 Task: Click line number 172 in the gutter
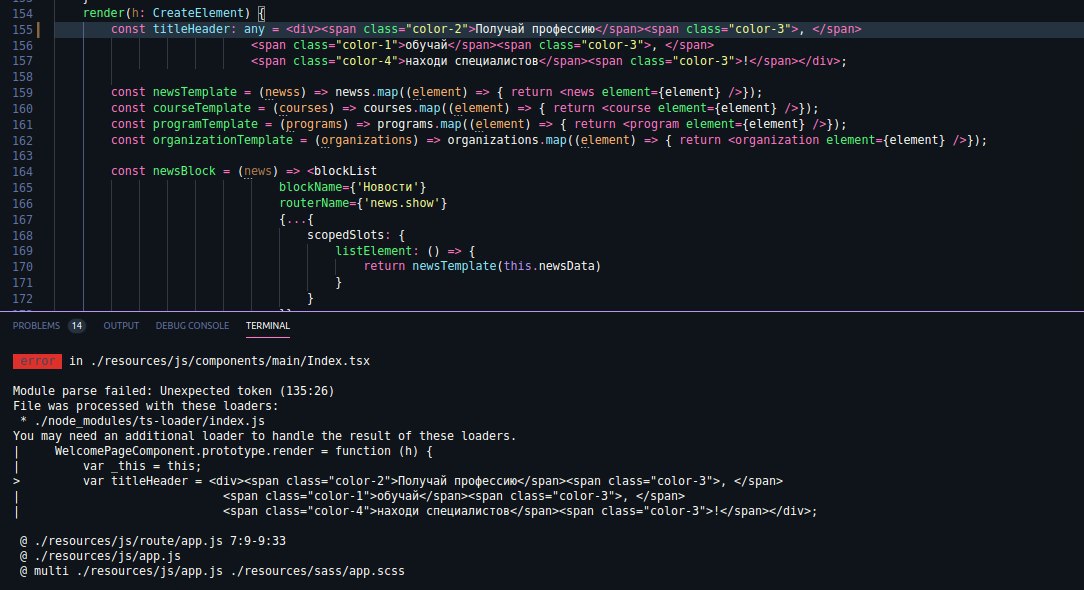[x=23, y=299]
